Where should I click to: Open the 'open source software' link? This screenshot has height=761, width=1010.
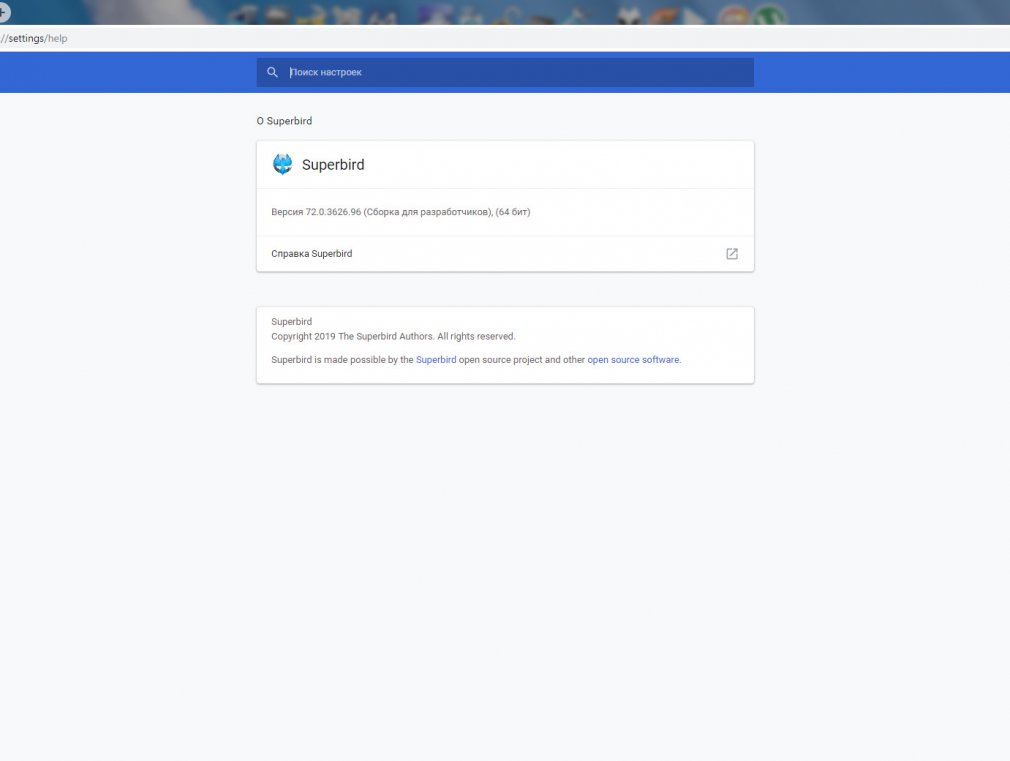pos(633,360)
